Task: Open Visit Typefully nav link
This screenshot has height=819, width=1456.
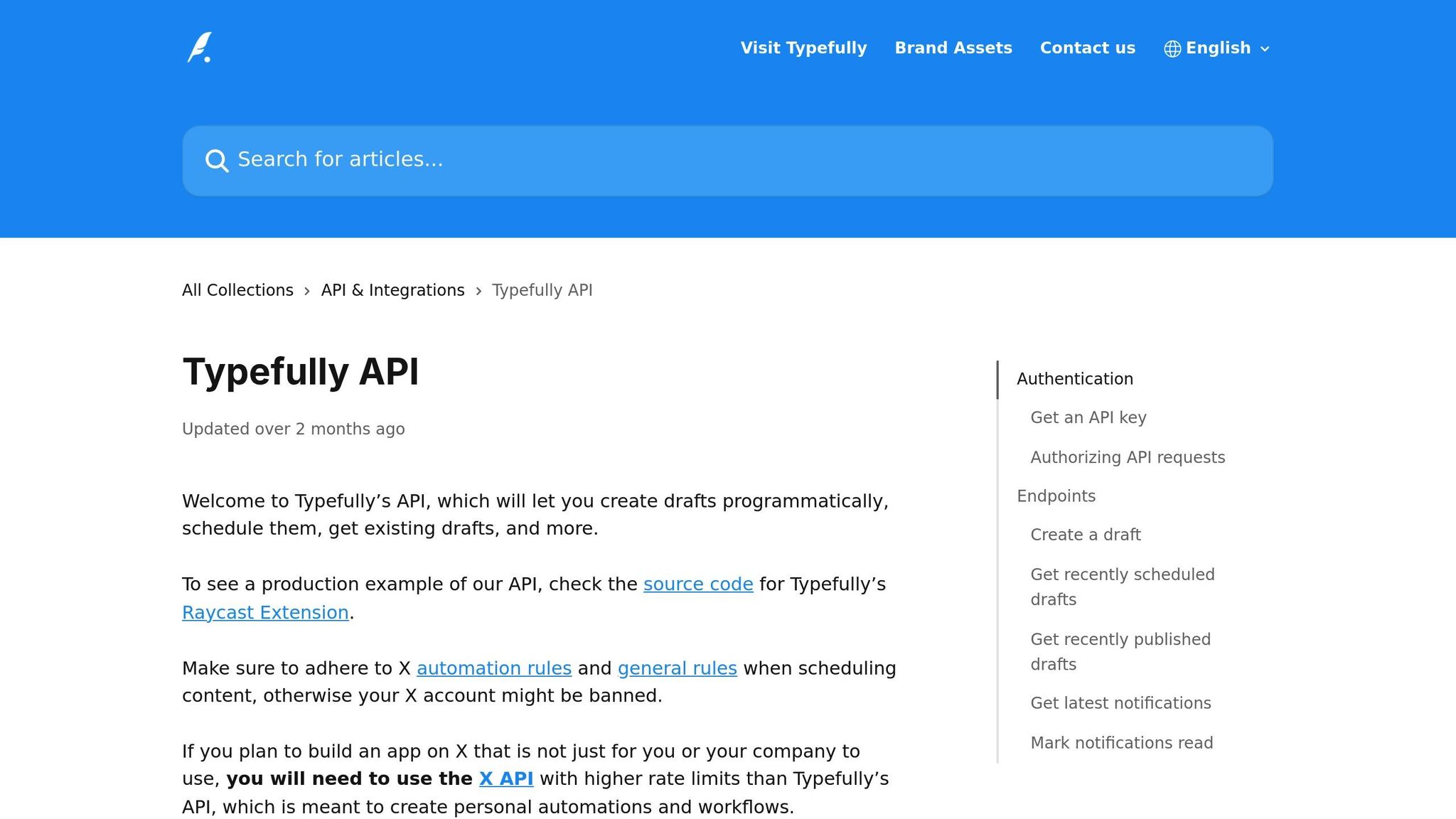Action: pos(803,48)
